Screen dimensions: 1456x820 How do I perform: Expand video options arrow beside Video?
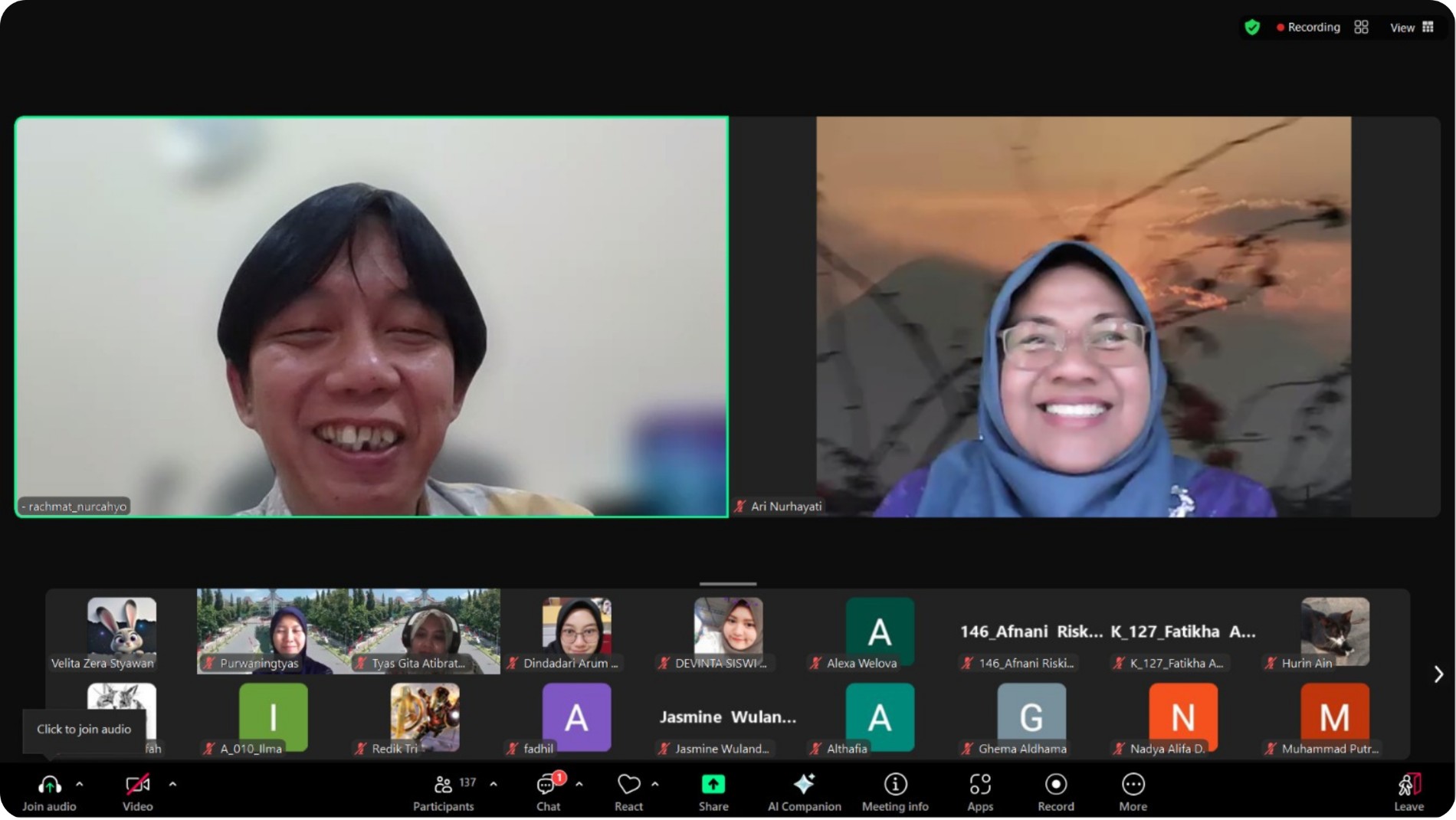[172, 784]
